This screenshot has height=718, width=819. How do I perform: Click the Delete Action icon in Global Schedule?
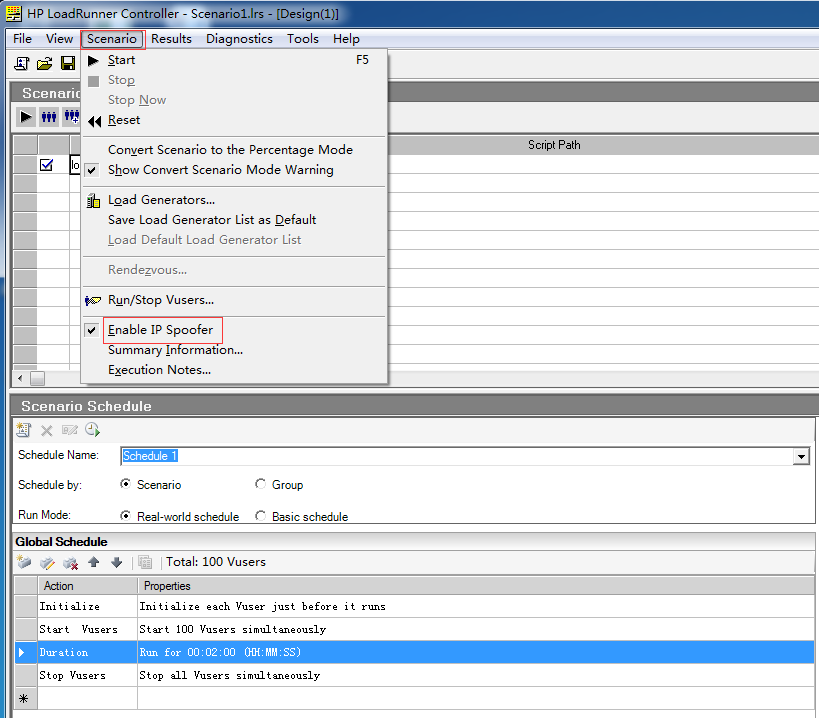(70, 562)
